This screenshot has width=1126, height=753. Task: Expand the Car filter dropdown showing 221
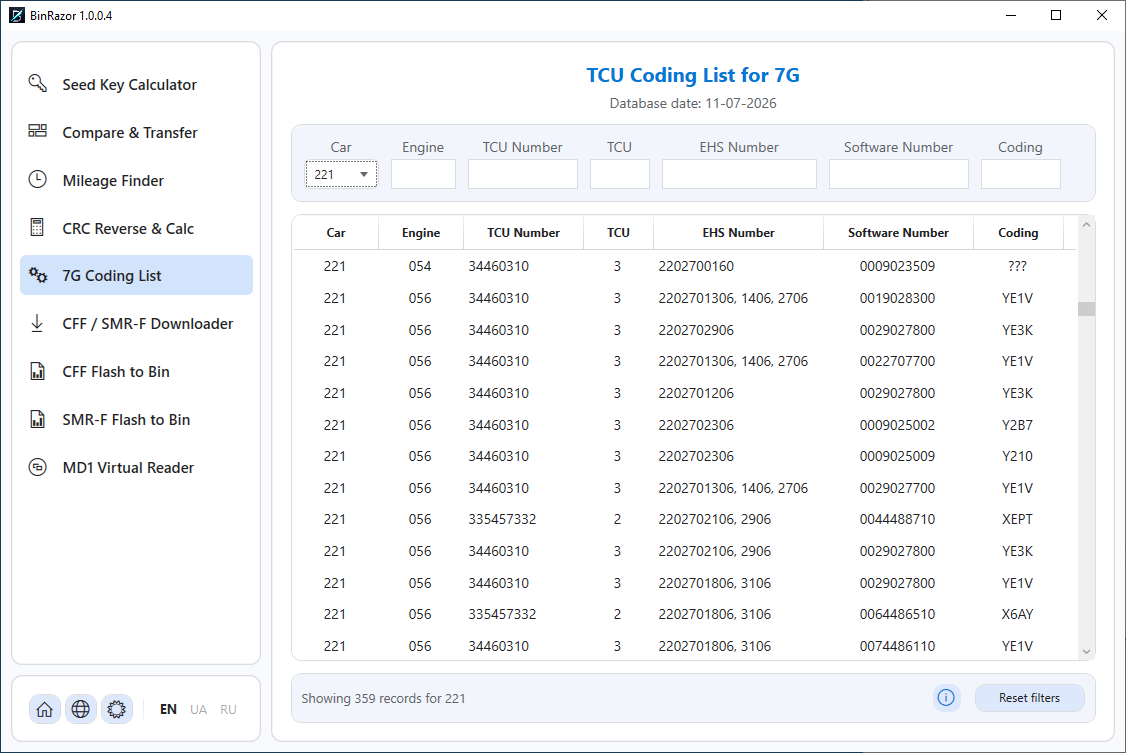click(341, 174)
